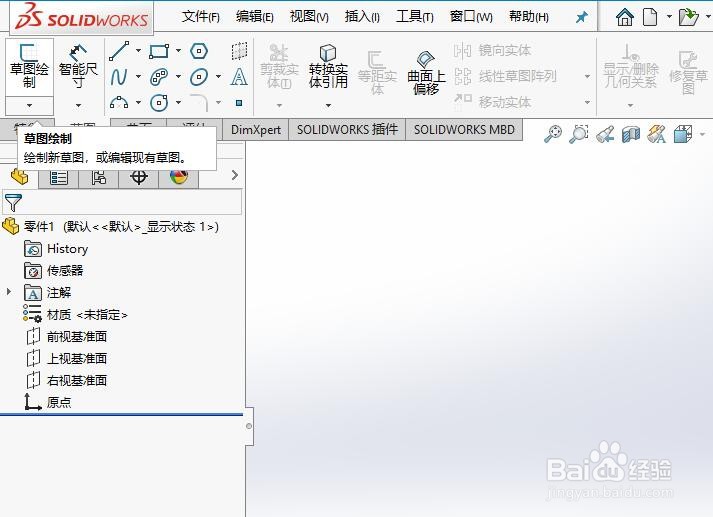Select the Arc sketch tool
The image size is (713, 517).
click(119, 102)
